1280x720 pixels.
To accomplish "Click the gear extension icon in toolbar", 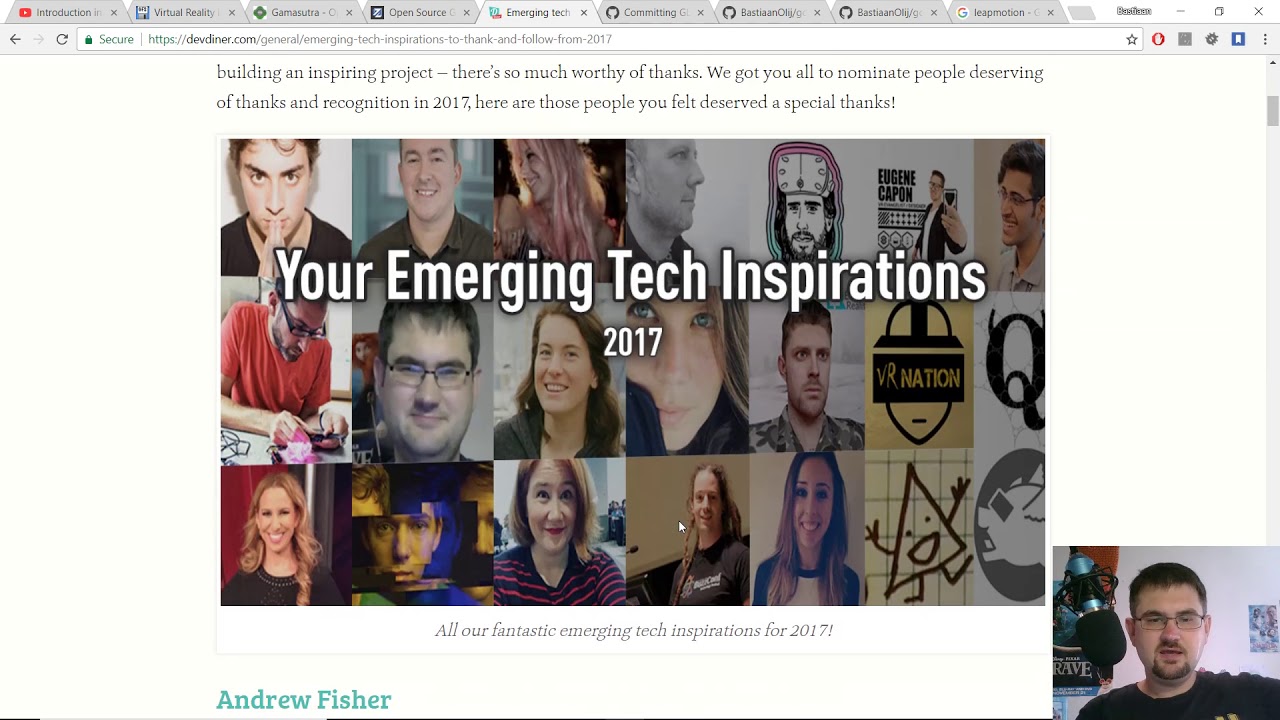I will coord(1211,39).
